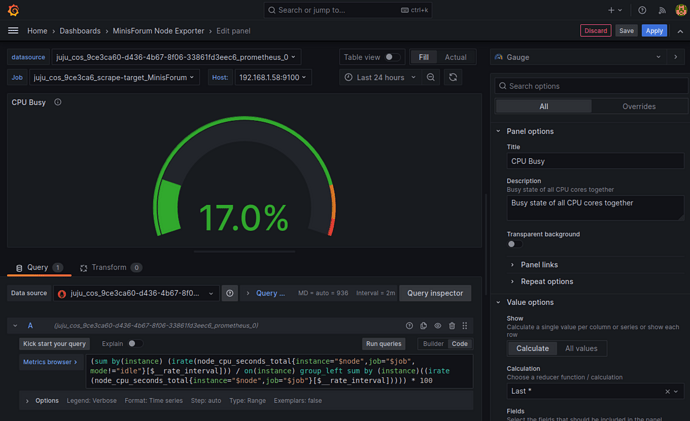Toggle query A visibility eye icon
Screen dimensions: 690x421
(x=437, y=326)
